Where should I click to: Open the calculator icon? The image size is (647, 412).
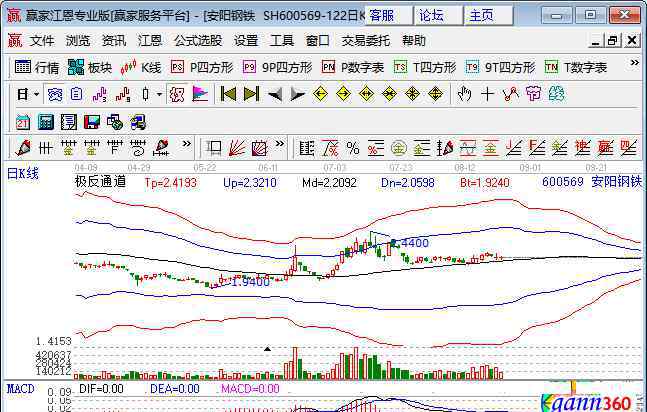click(46, 122)
